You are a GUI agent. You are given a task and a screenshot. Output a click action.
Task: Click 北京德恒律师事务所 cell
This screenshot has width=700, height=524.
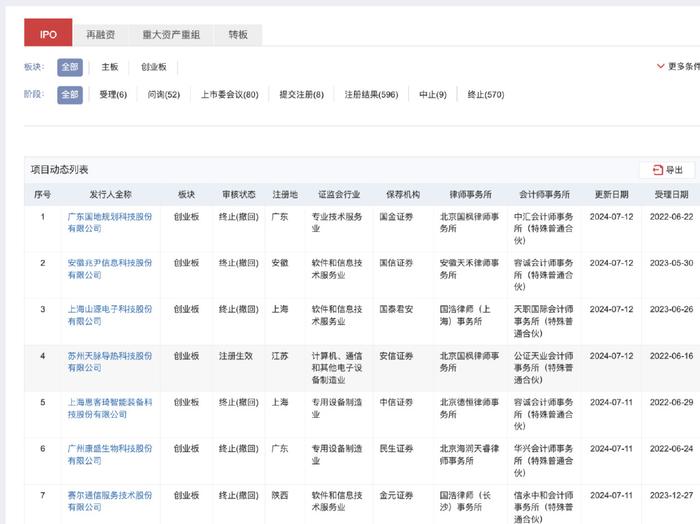(469, 408)
